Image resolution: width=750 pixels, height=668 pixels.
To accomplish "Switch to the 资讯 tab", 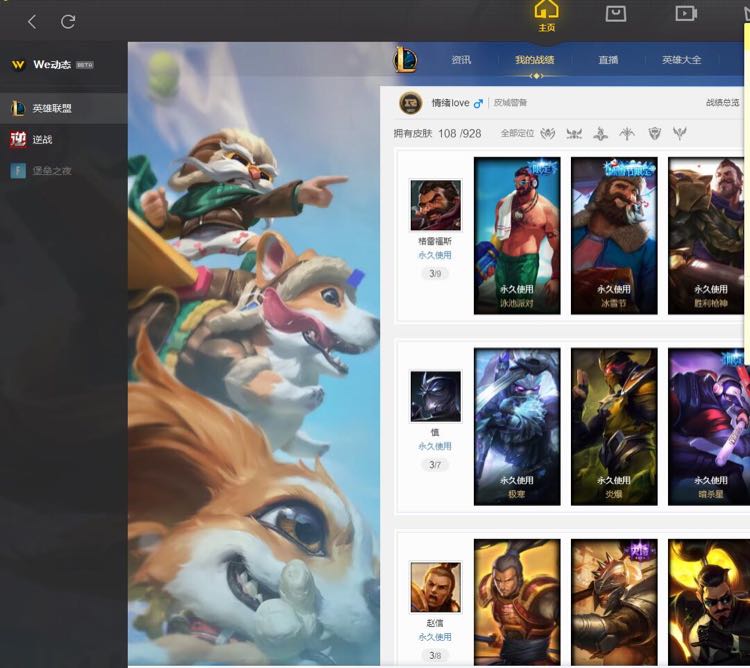I will coord(461,60).
